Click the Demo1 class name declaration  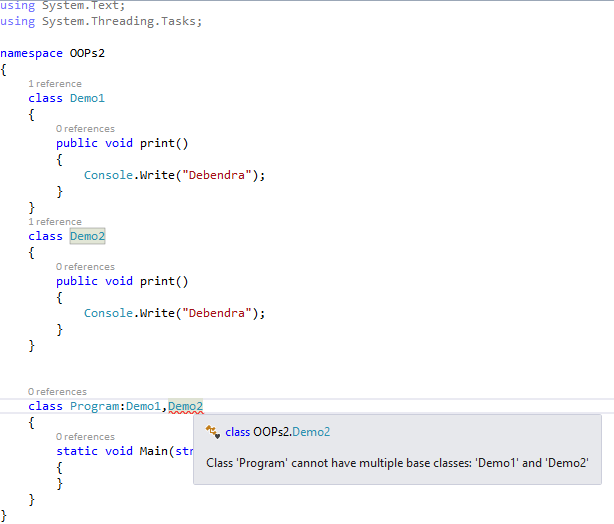tap(87, 98)
